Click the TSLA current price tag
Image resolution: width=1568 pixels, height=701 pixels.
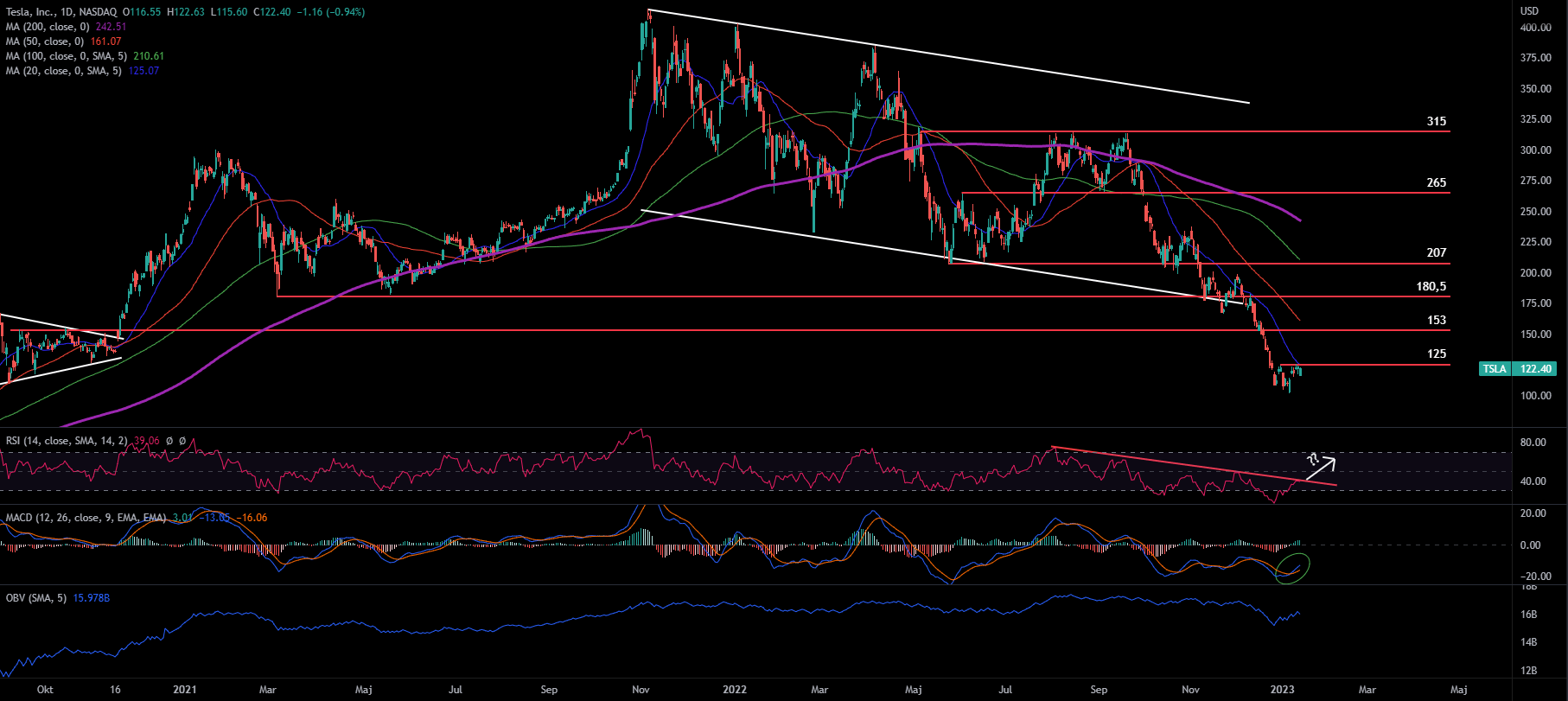coord(1519,369)
